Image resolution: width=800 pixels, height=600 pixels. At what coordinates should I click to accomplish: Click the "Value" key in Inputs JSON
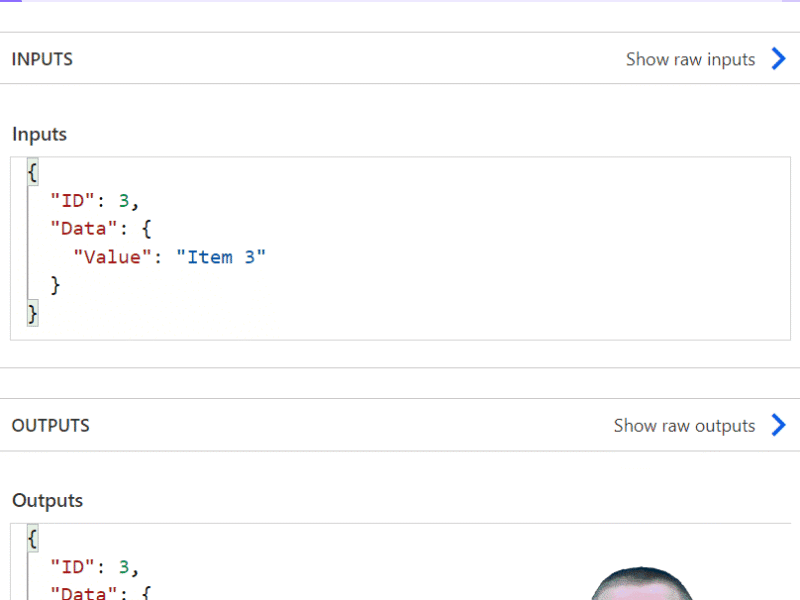click(x=113, y=257)
